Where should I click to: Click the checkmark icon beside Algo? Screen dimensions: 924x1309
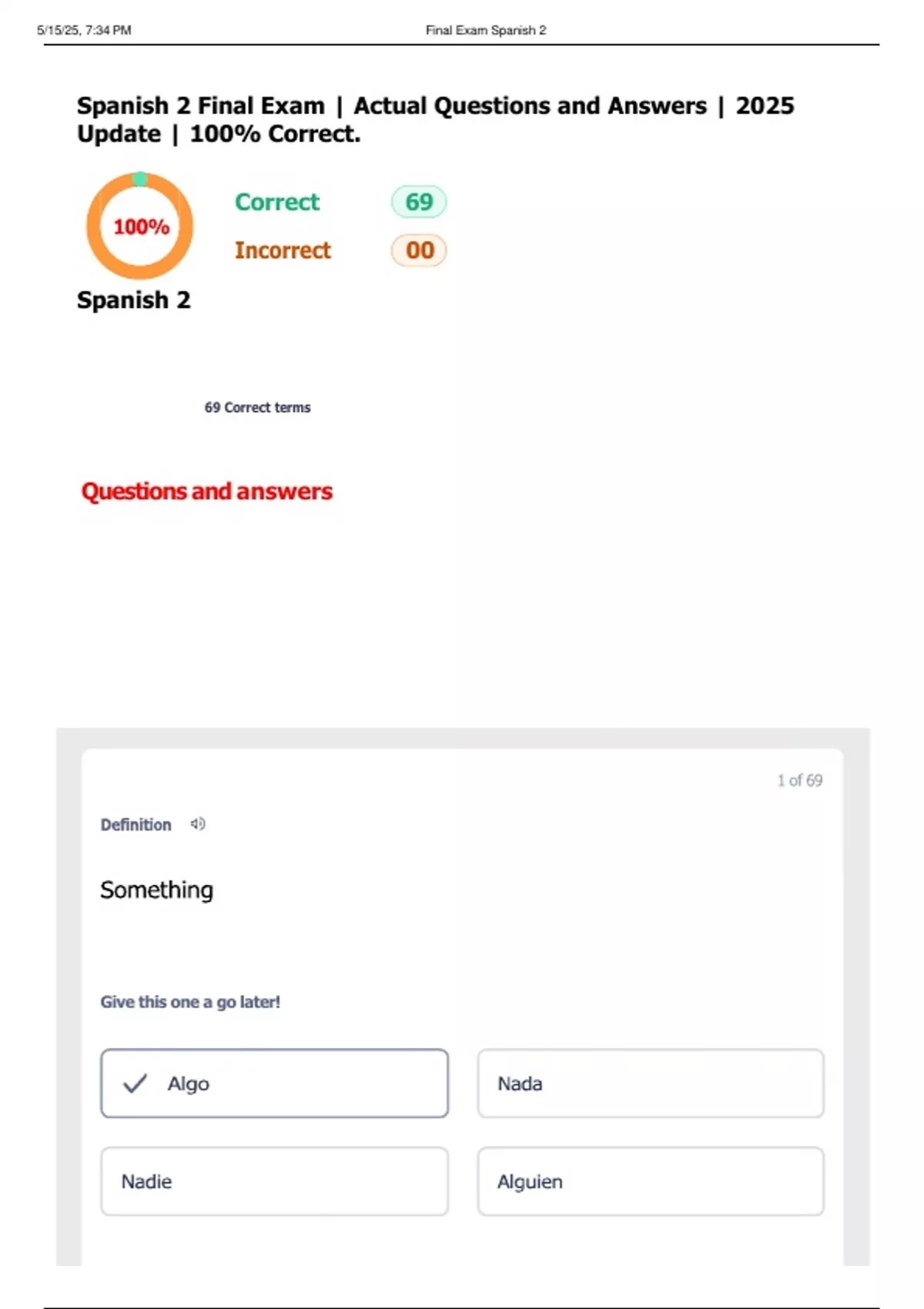(x=135, y=1083)
